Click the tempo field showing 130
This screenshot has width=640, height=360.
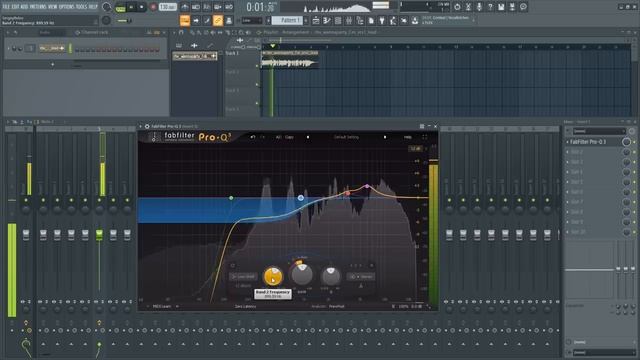167,7
